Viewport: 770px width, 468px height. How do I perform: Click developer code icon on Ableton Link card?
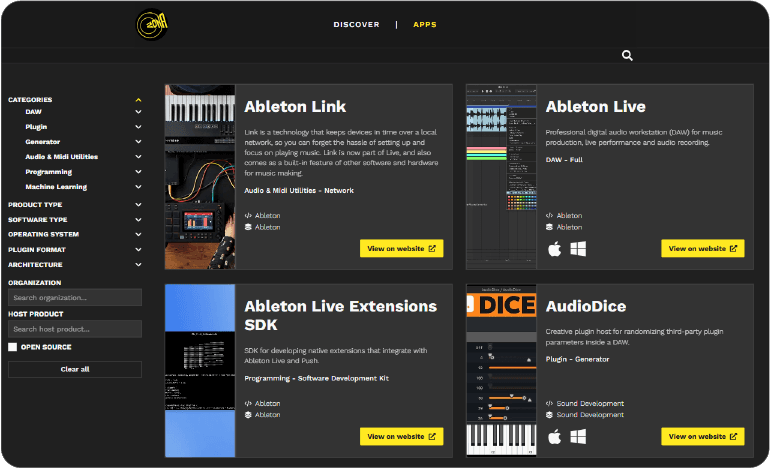point(248,216)
